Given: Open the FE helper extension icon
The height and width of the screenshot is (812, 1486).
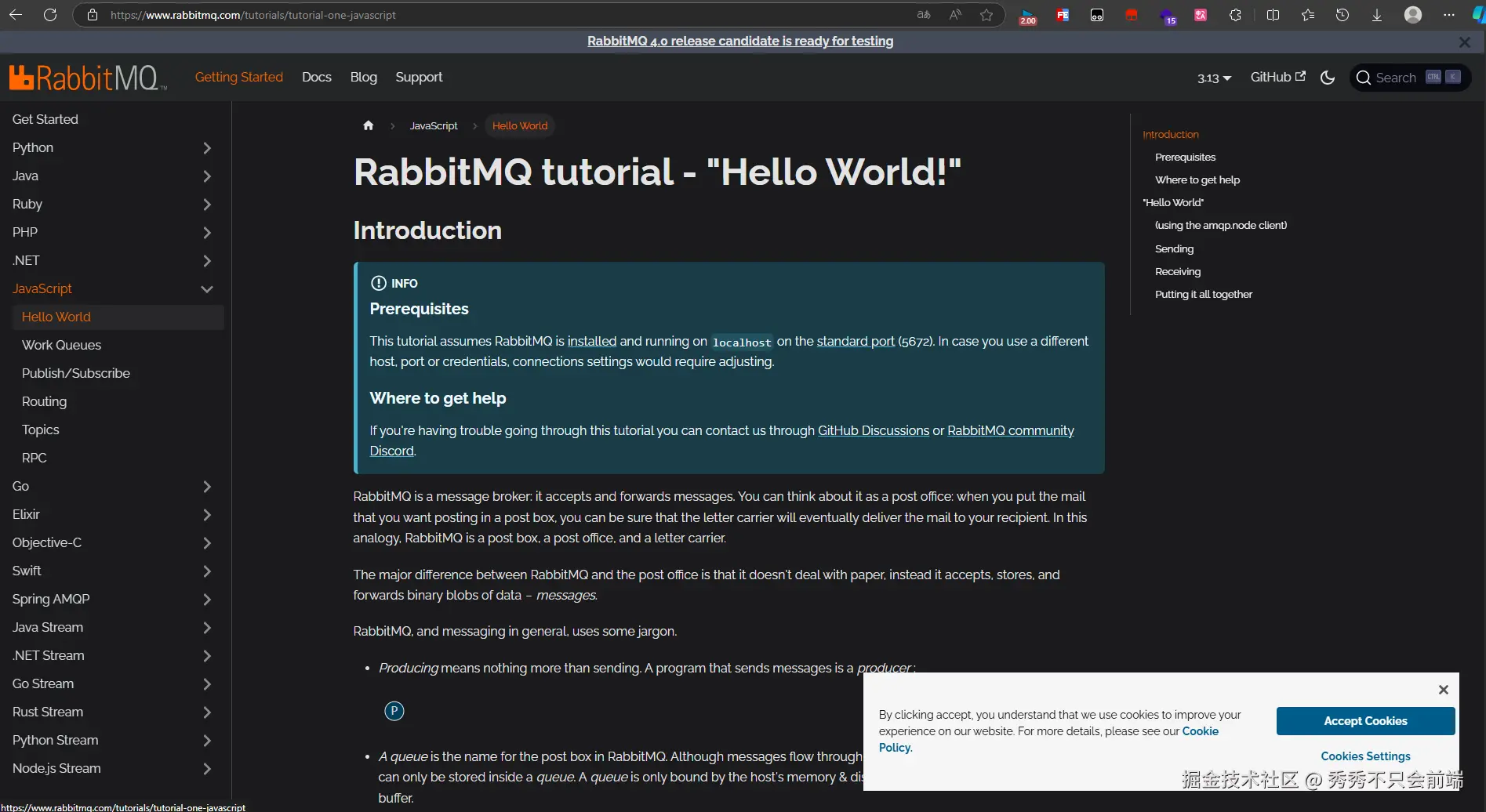Looking at the screenshot, I should (x=1063, y=15).
